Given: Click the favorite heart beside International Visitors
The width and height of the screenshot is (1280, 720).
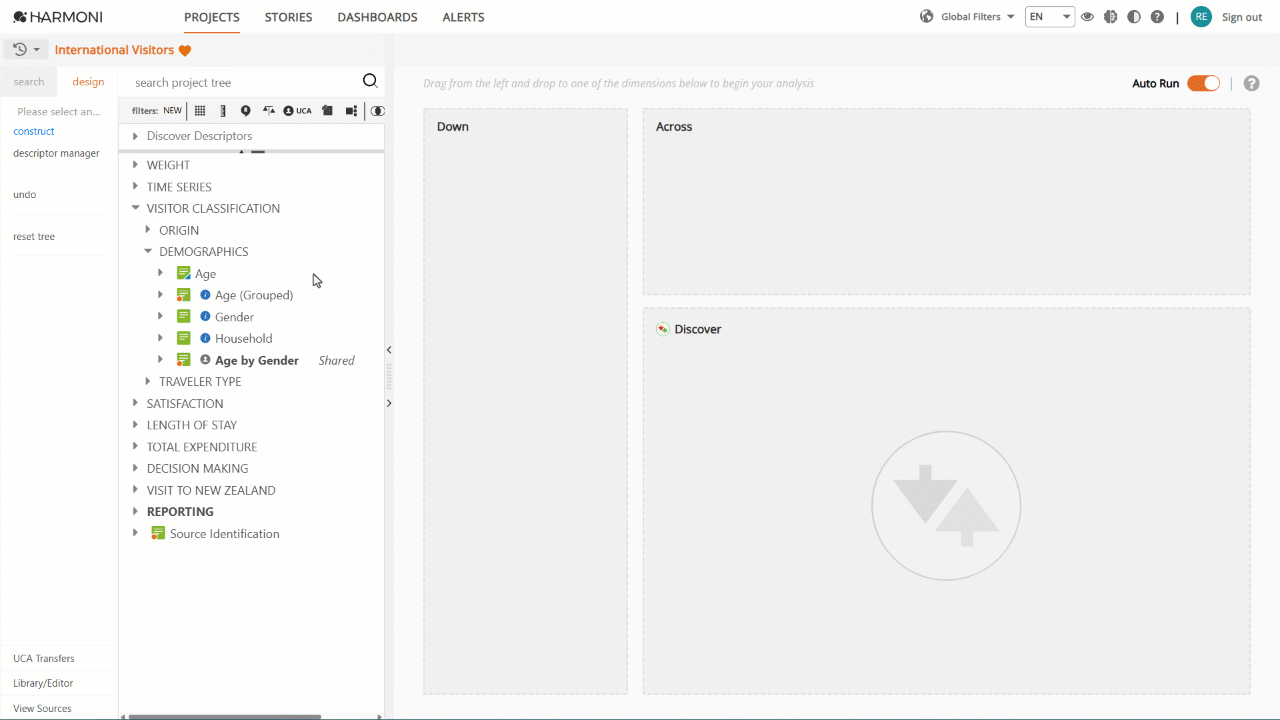Looking at the screenshot, I should (185, 50).
